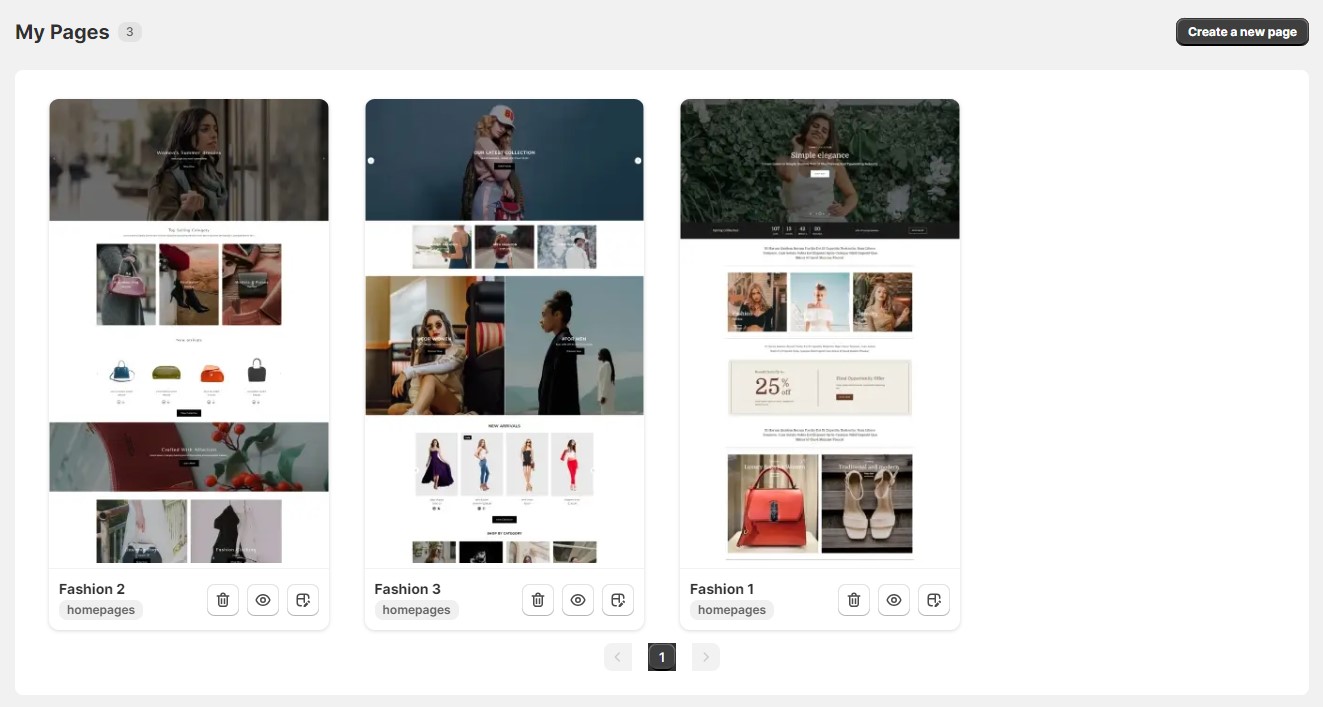Delete the Fashion 2 page
Screen dimensions: 1323x707
[223, 600]
